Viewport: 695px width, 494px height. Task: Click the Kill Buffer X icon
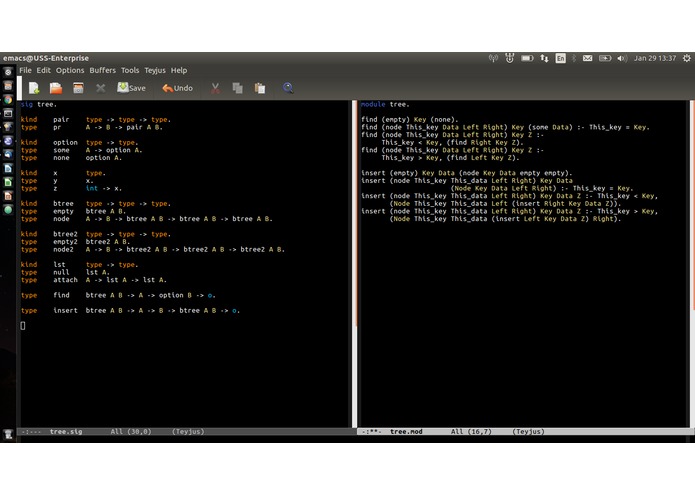click(101, 88)
